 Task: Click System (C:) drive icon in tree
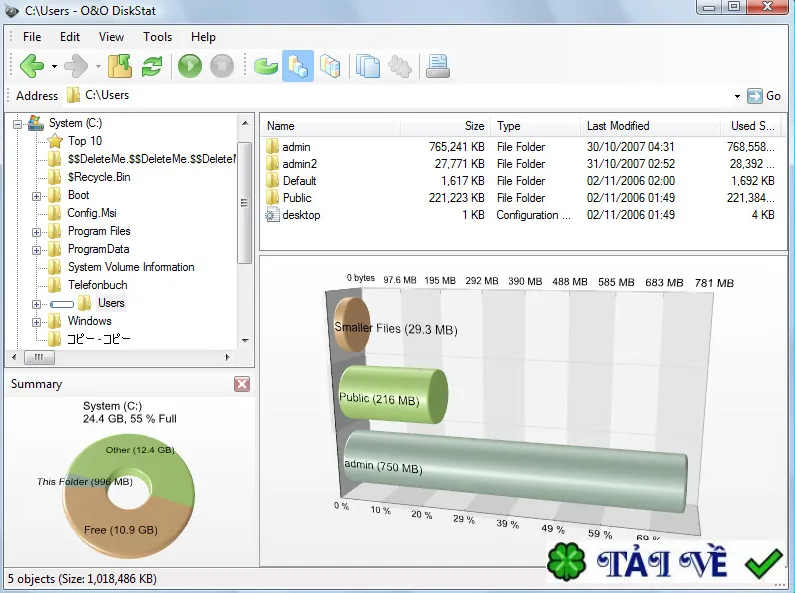pos(35,123)
